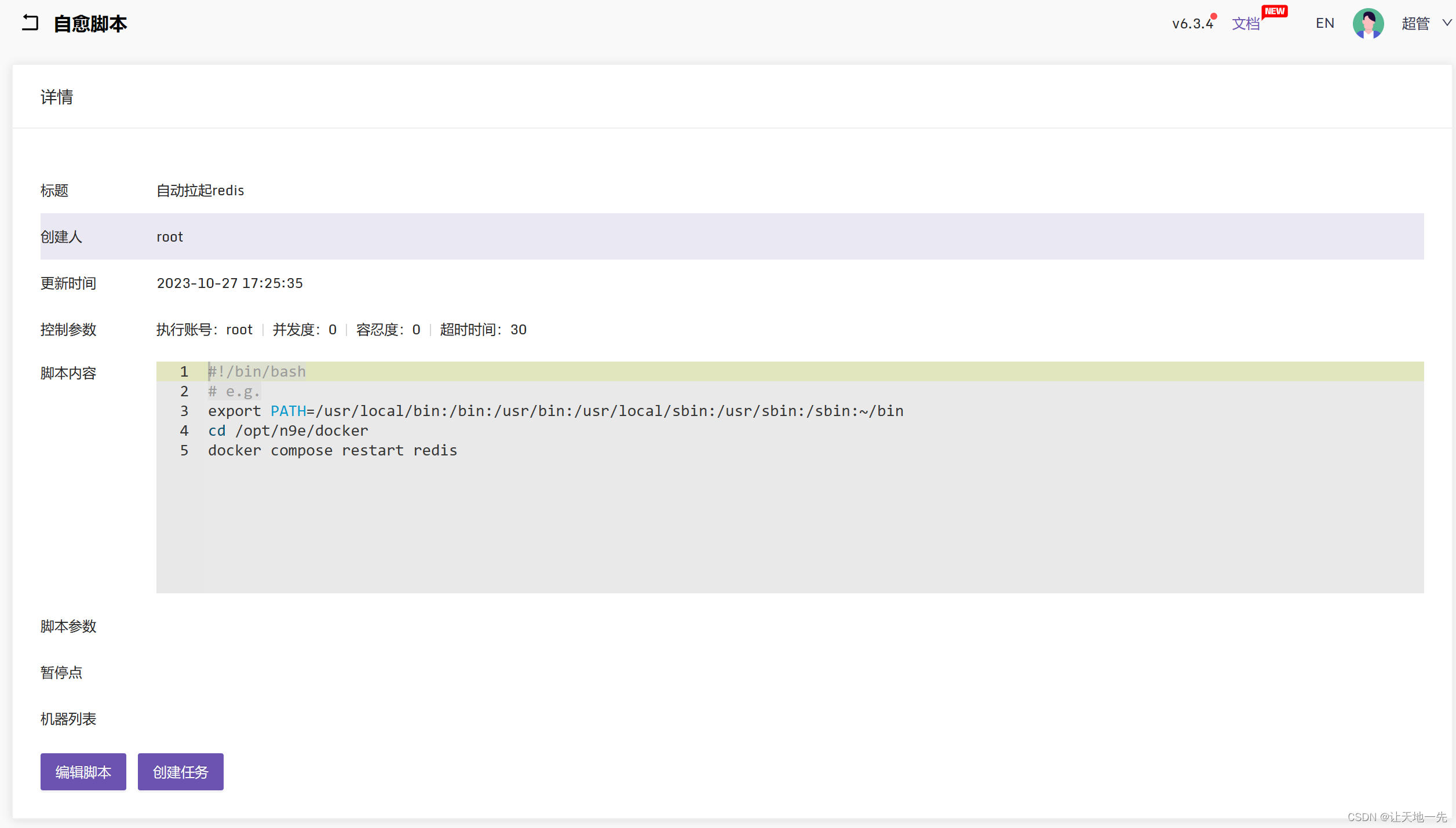The width and height of the screenshot is (1456, 828).
Task: Click the highlighted 创建人 root row
Action: pyautogui.click(x=731, y=236)
